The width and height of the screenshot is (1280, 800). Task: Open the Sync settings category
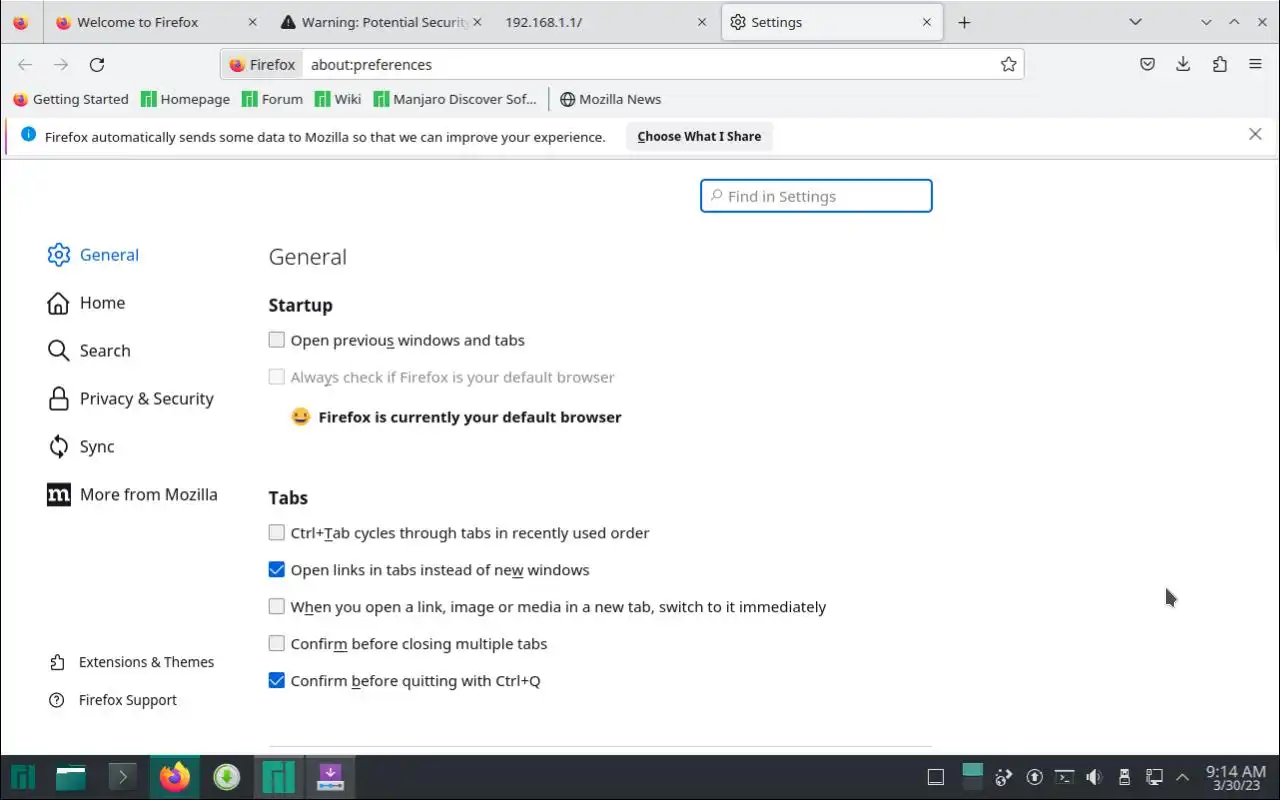81,447
